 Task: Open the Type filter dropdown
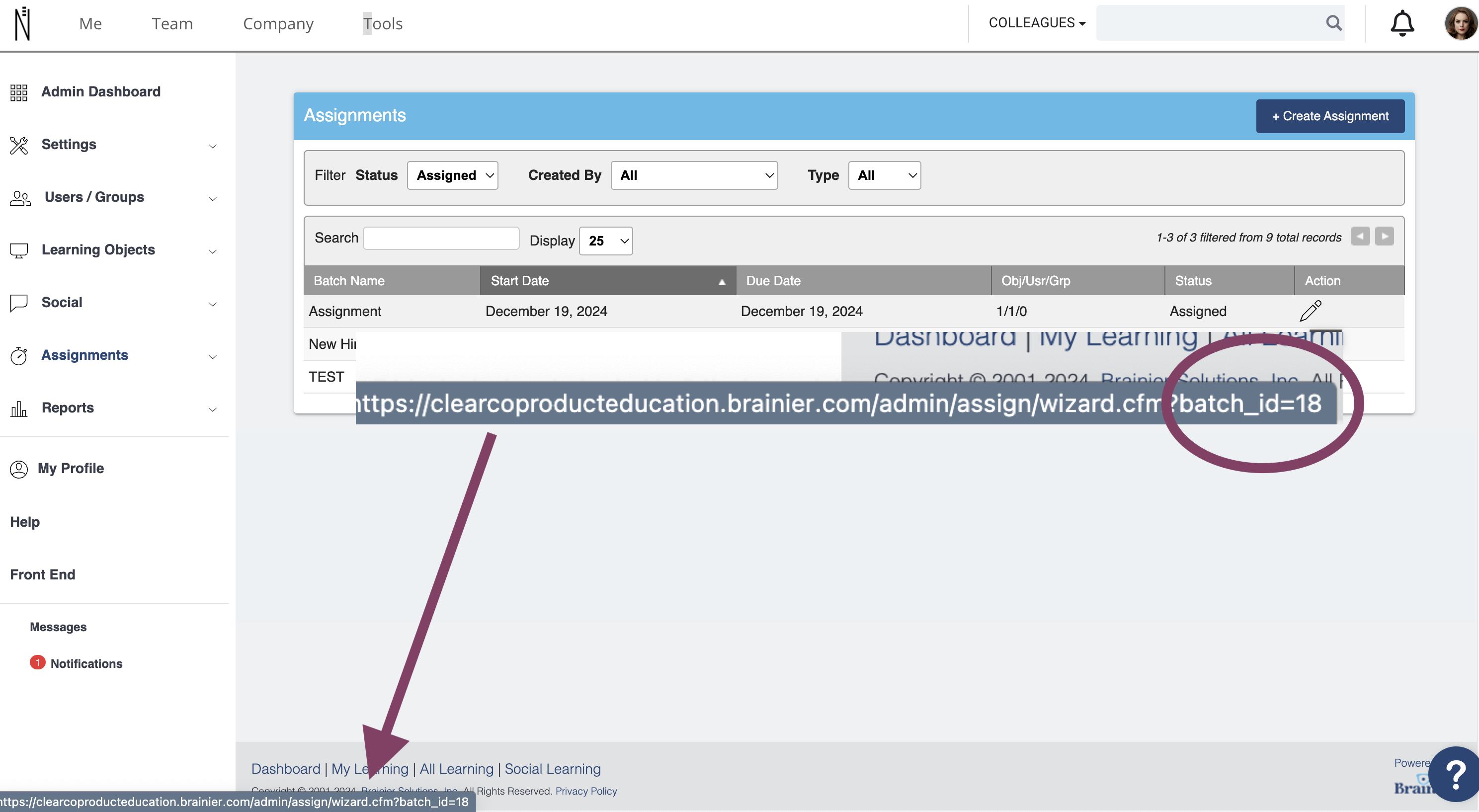click(884, 175)
